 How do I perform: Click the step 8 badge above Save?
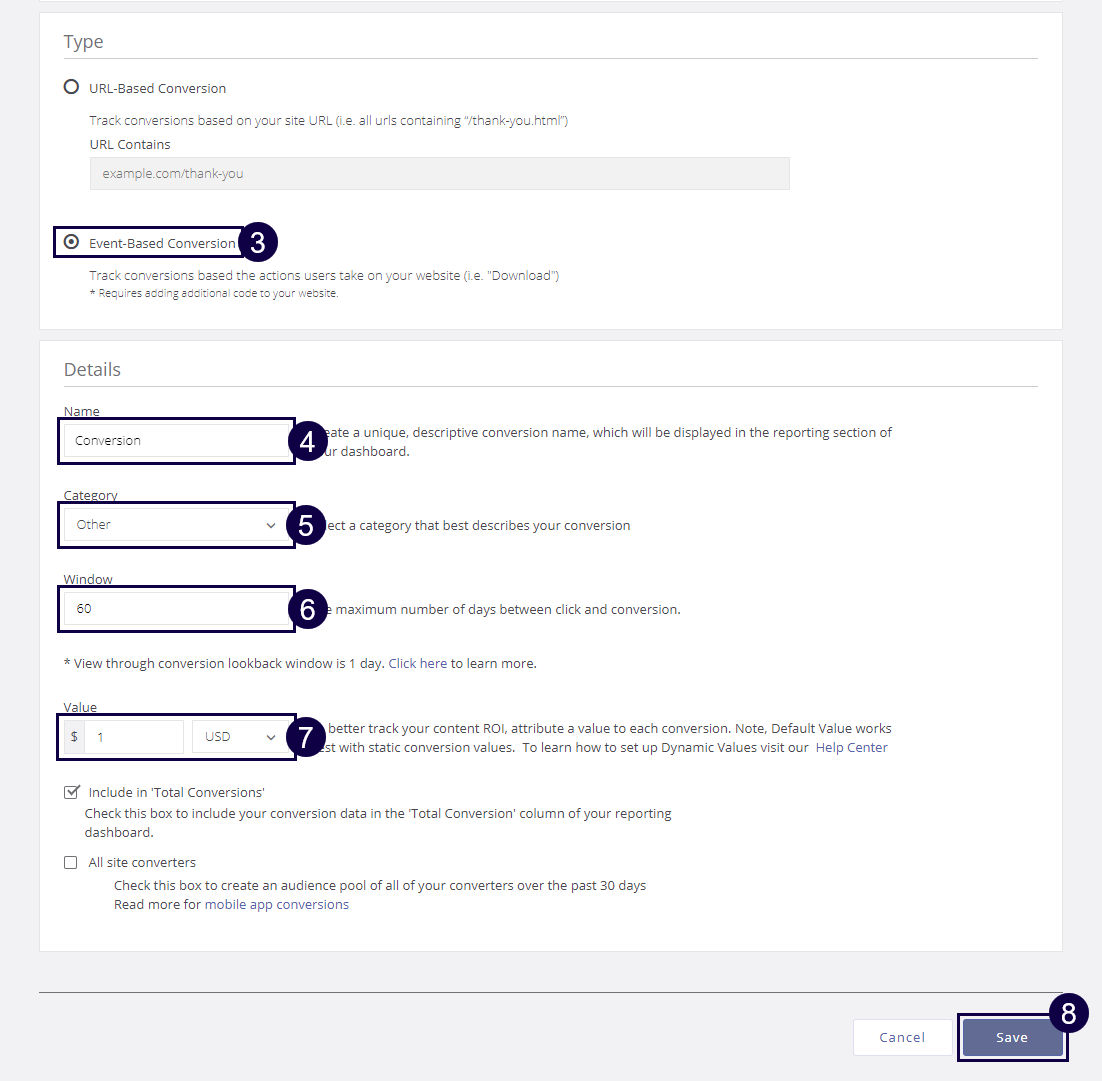(x=1068, y=1014)
